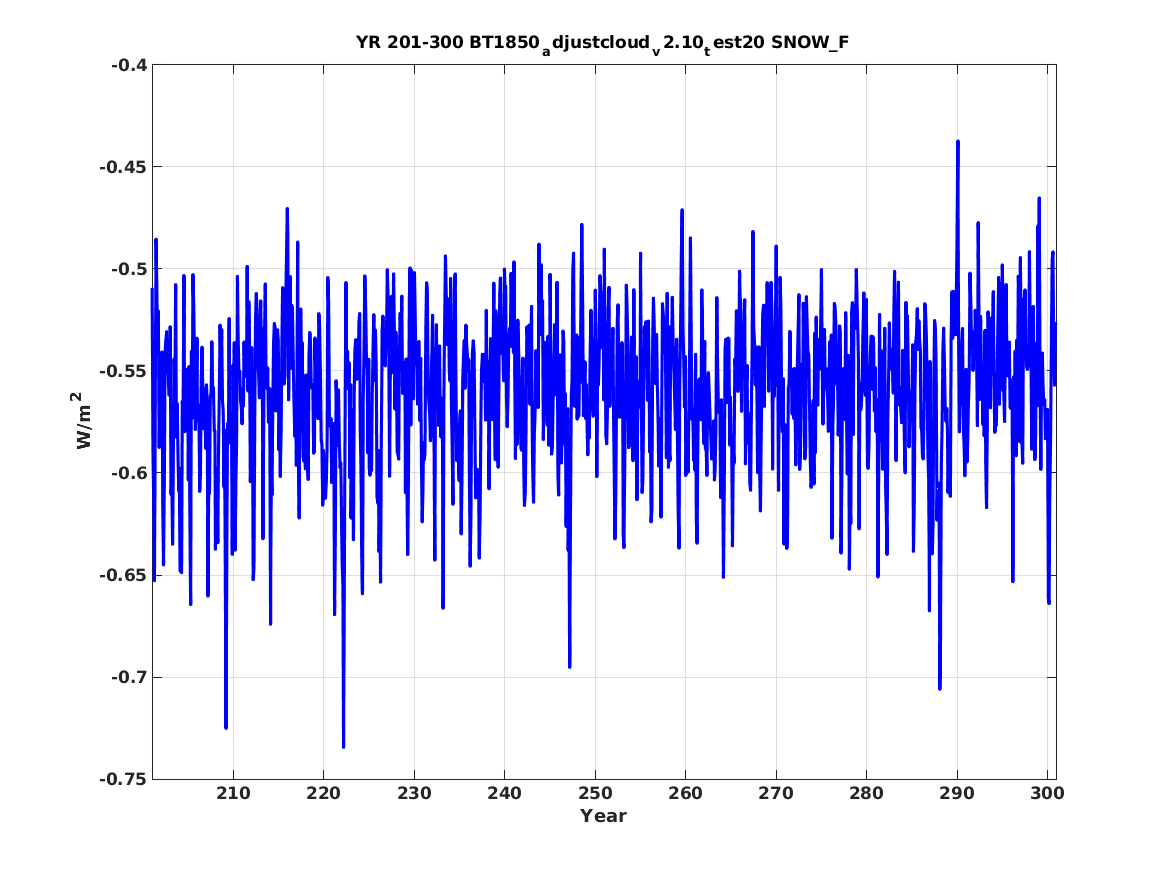Select the highest peak near year 290
Viewport: 1167px width, 875px height.
coord(958,141)
